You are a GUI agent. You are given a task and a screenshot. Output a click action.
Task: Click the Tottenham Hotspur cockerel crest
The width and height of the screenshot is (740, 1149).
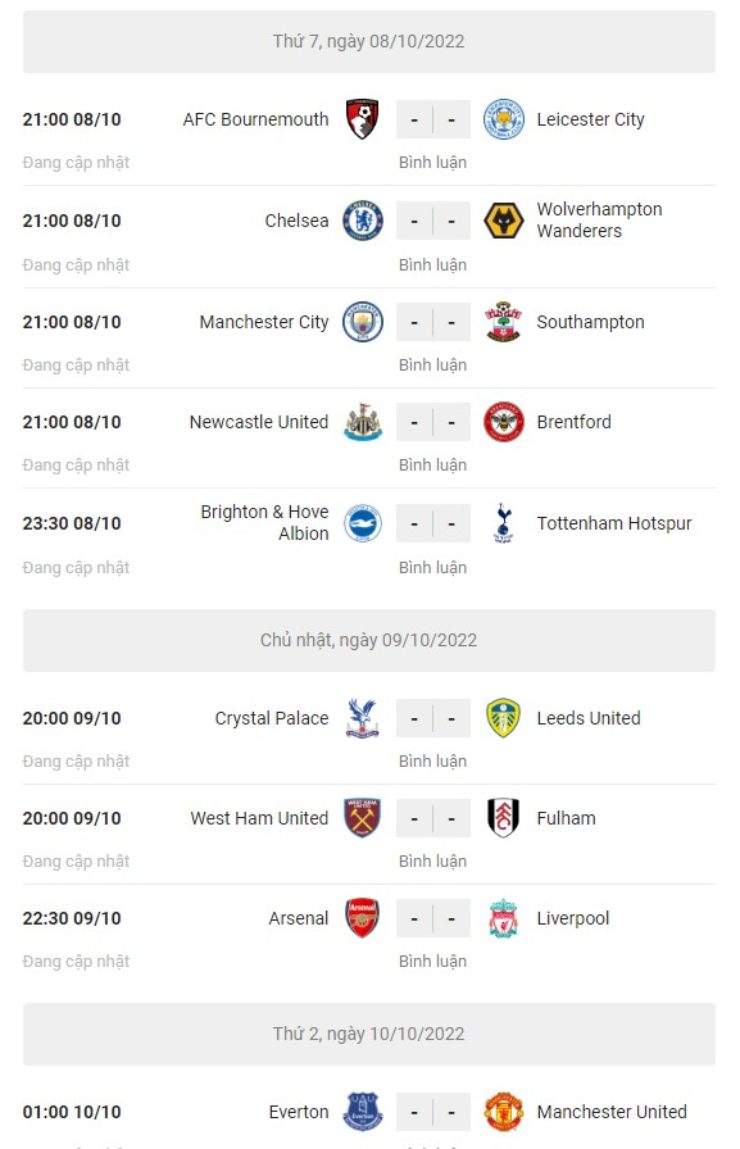[504, 523]
